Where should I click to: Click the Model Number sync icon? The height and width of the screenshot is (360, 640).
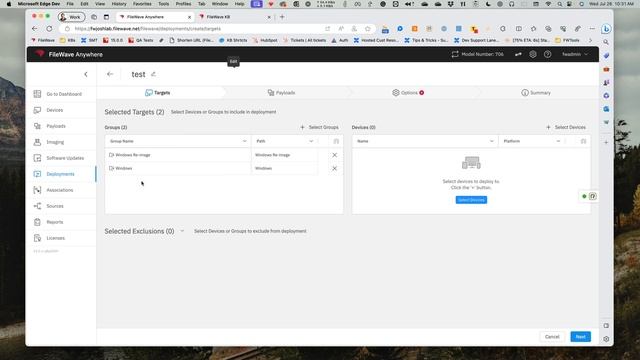point(455,54)
